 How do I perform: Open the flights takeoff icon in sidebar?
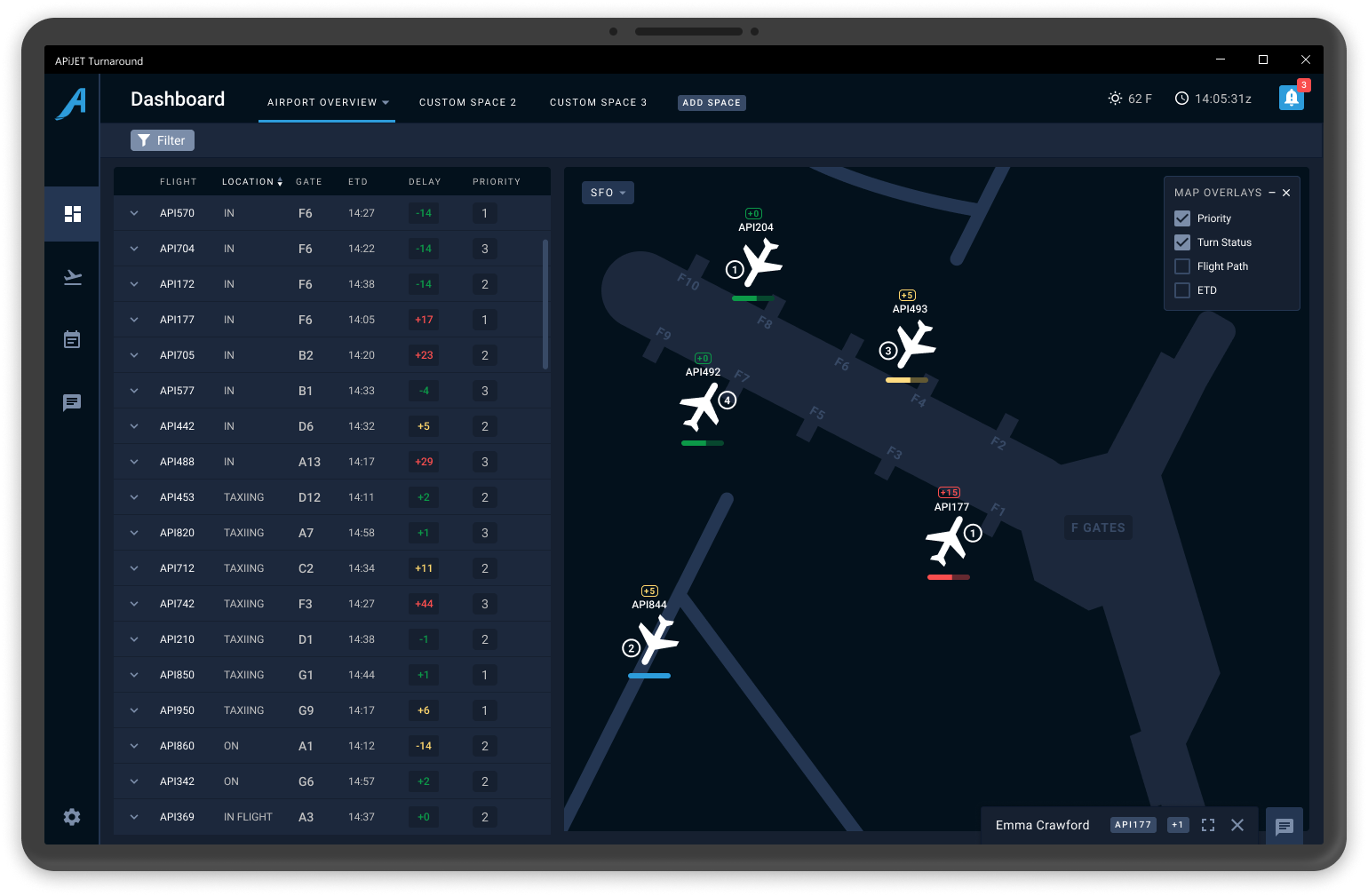point(72,278)
